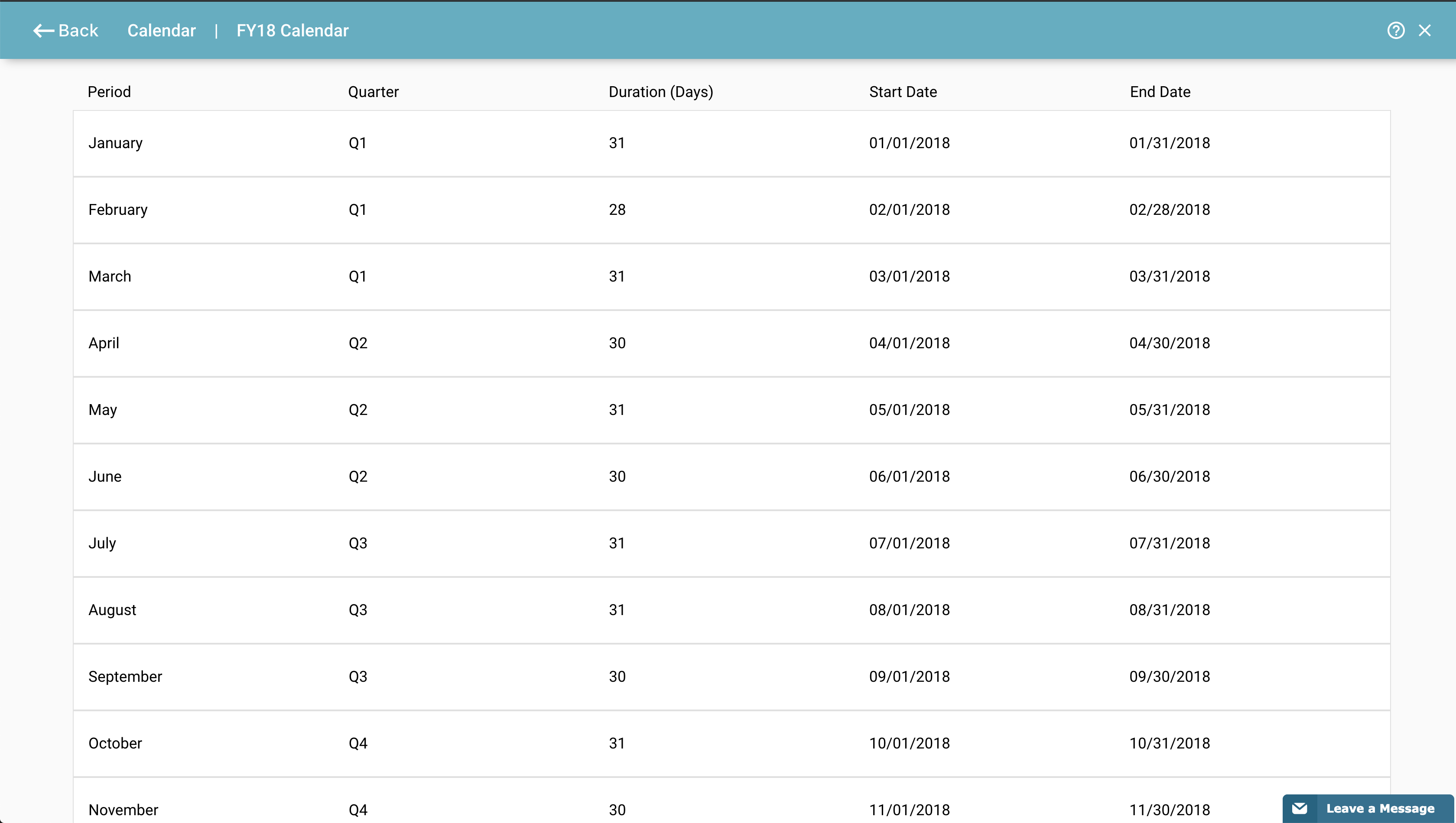This screenshot has width=1456, height=823.
Task: Click the FY18 Calendar title
Action: tap(292, 30)
